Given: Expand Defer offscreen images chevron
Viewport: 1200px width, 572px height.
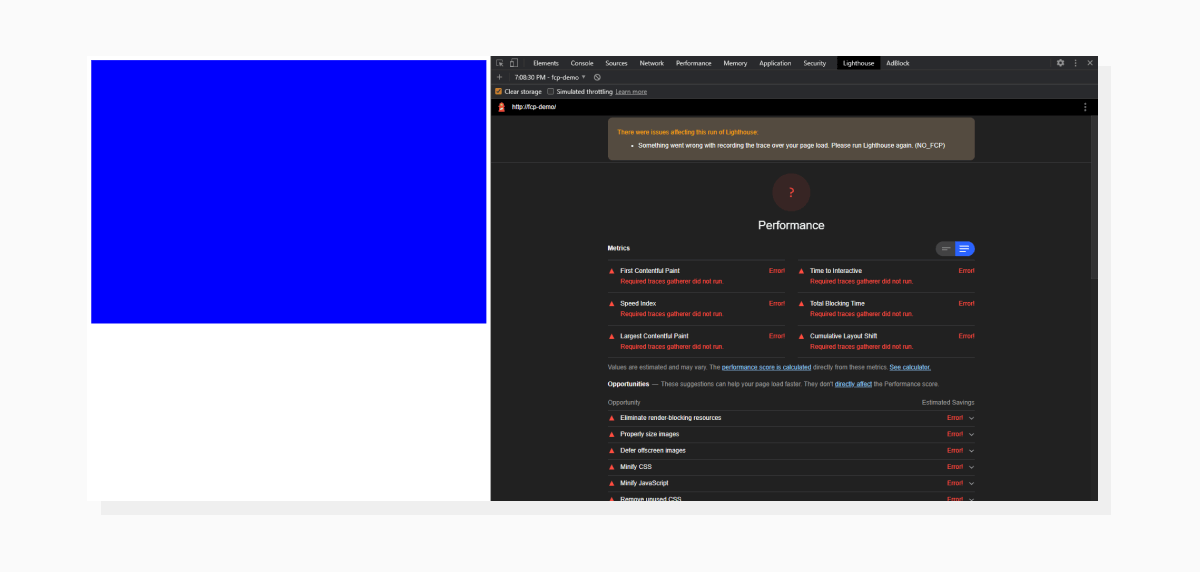Looking at the screenshot, I should (x=971, y=451).
